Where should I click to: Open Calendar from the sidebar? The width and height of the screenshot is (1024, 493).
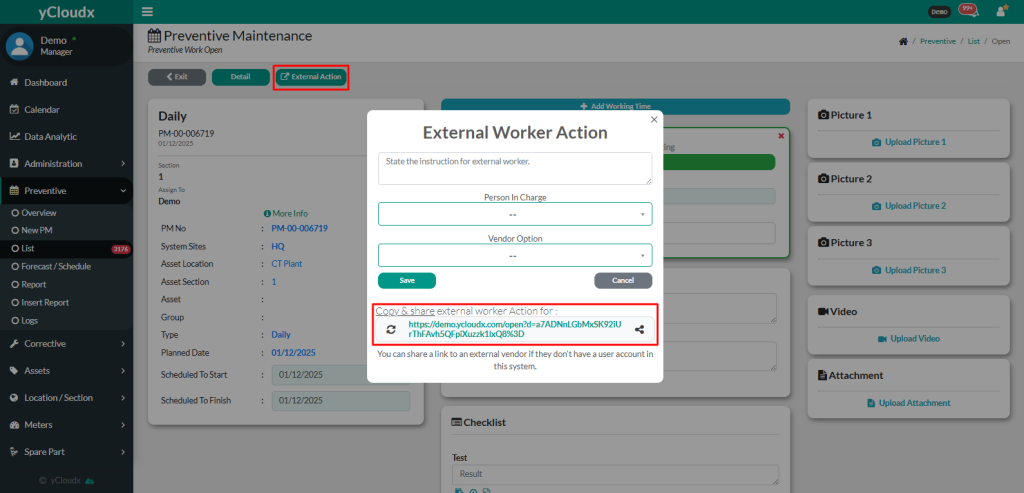41,109
